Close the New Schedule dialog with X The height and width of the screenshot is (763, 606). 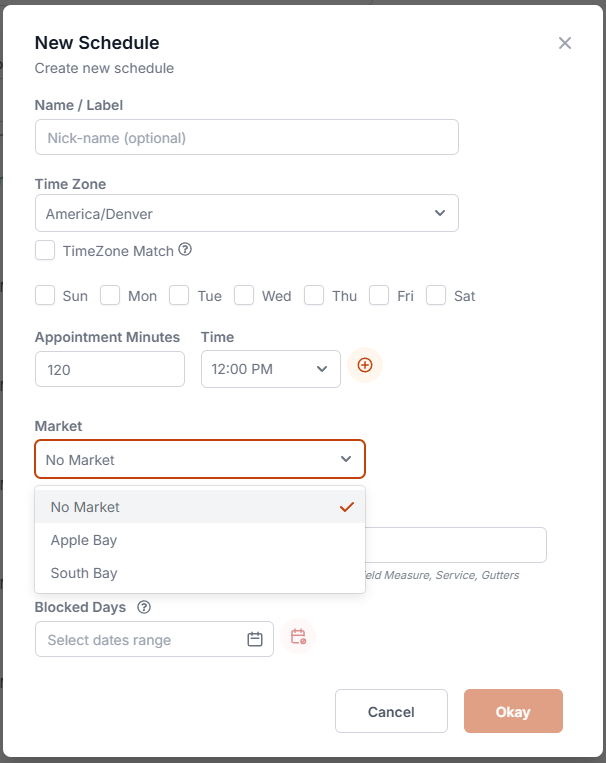tap(565, 43)
